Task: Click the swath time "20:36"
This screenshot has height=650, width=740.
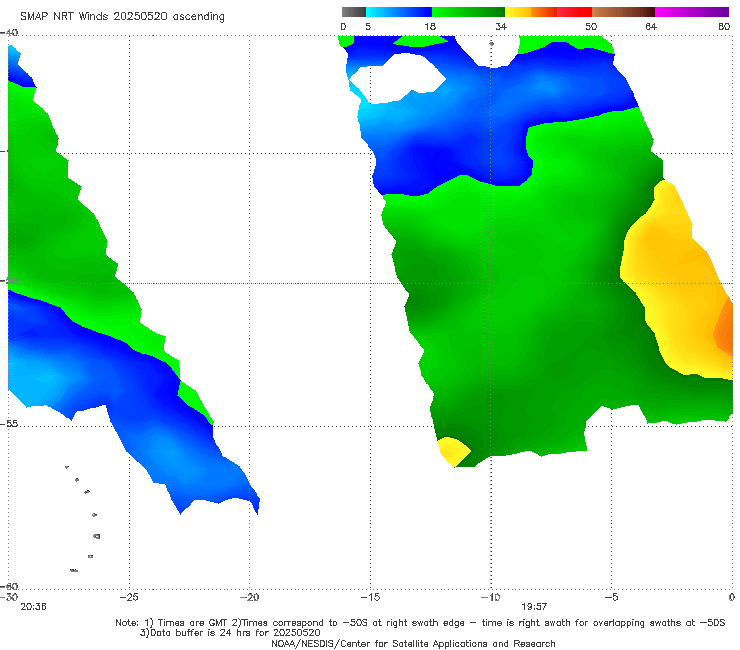Action: tap(33, 607)
